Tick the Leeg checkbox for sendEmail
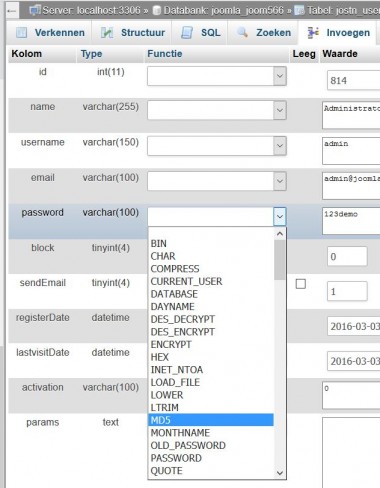The height and width of the screenshot is (488, 380). click(x=301, y=284)
